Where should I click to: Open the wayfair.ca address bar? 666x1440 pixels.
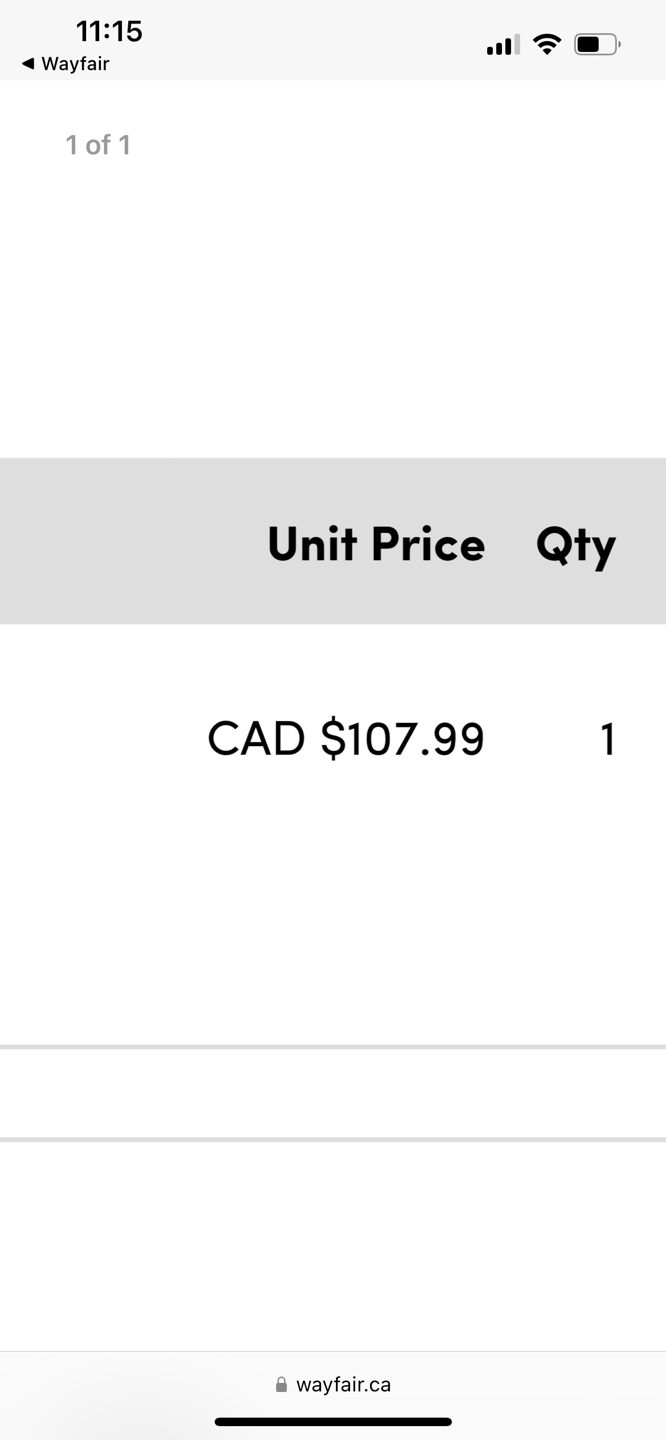click(343, 1385)
